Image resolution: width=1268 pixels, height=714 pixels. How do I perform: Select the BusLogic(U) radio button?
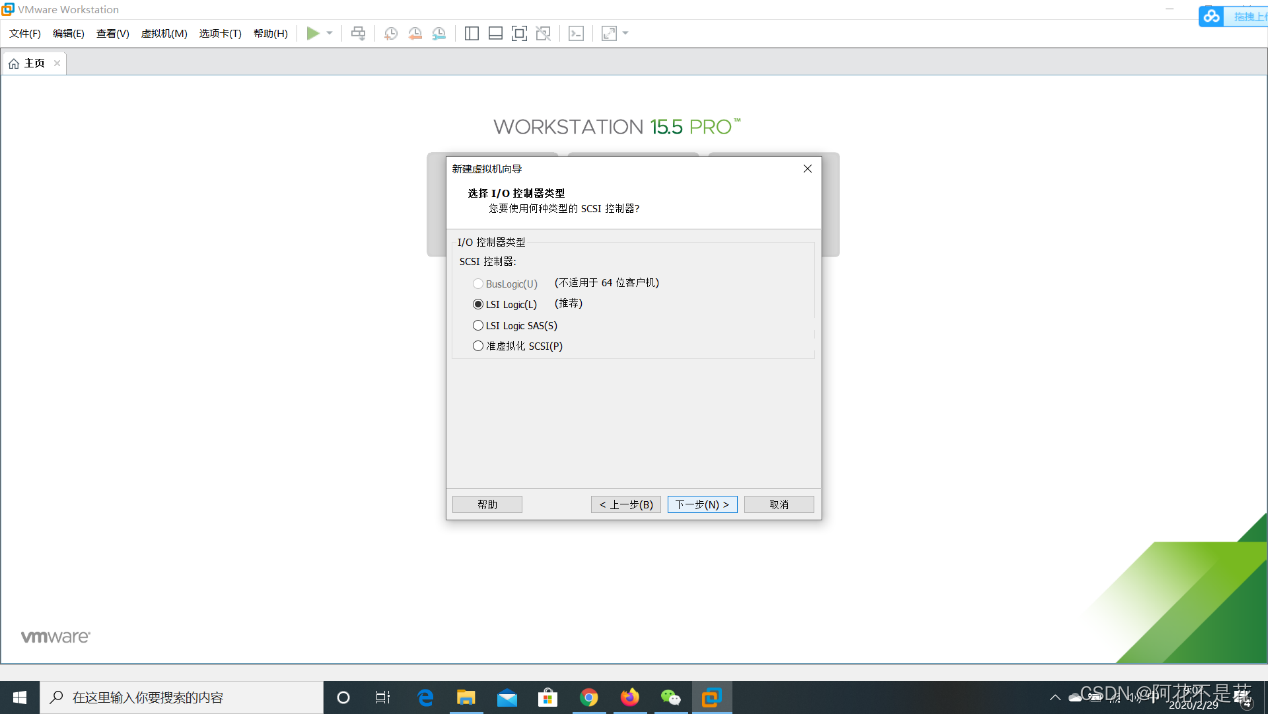coord(478,284)
